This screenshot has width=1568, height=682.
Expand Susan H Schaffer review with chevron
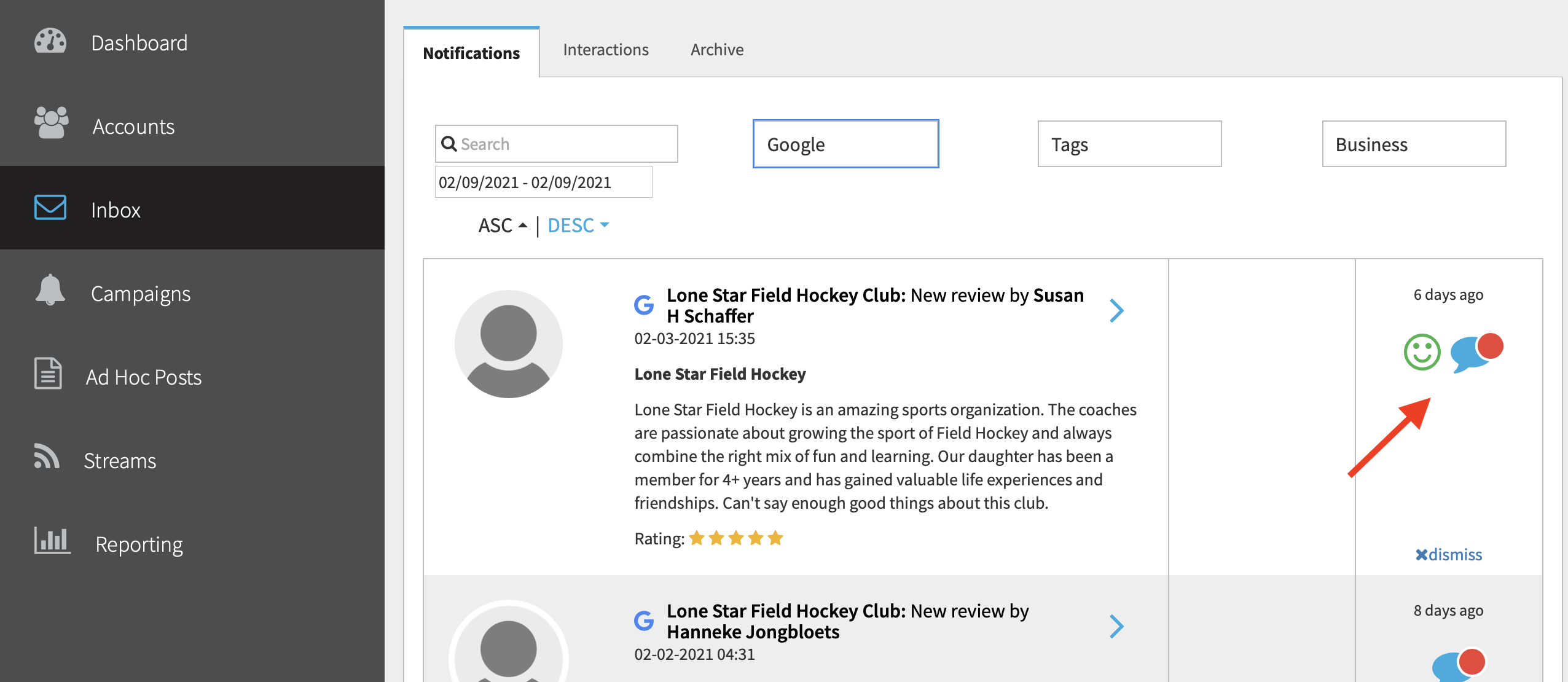1116,311
